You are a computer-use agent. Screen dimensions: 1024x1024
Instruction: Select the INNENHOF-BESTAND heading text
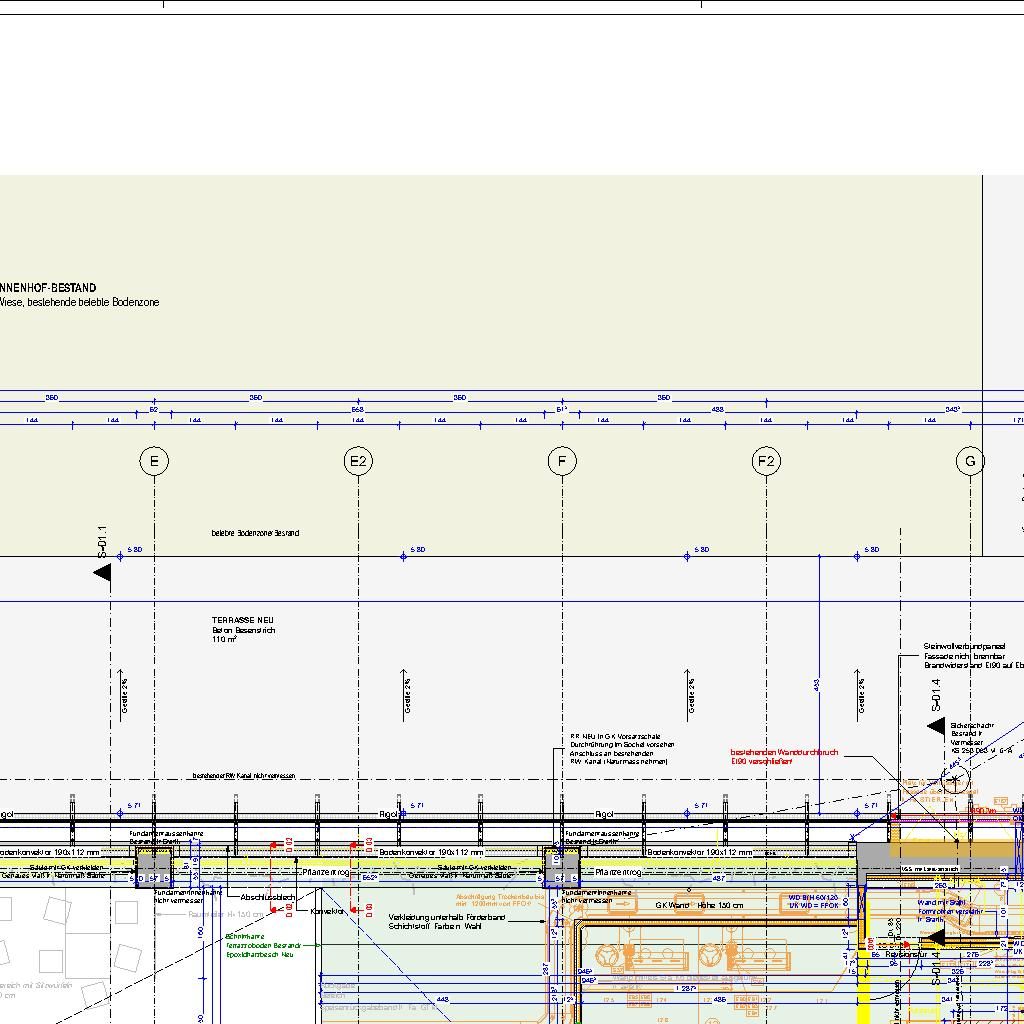pos(50,288)
